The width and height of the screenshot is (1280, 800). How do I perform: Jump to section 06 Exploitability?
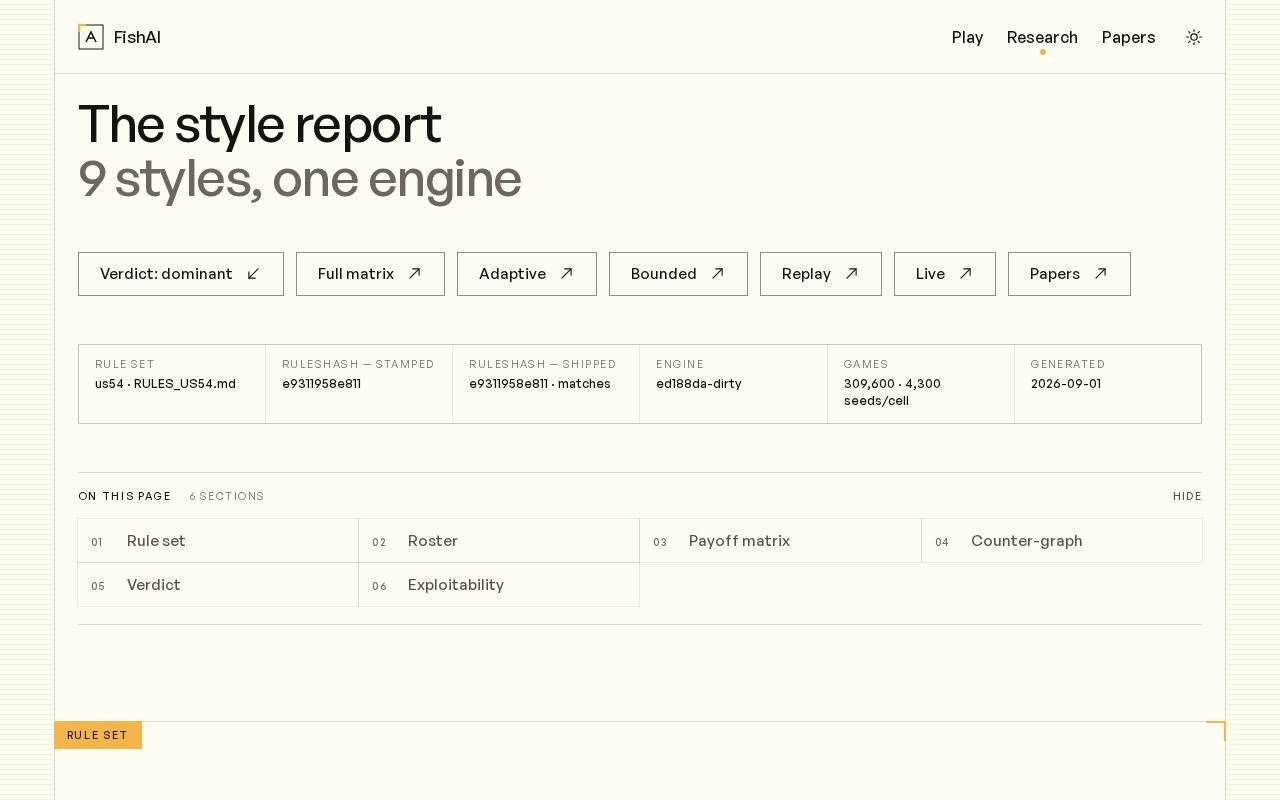(x=499, y=585)
